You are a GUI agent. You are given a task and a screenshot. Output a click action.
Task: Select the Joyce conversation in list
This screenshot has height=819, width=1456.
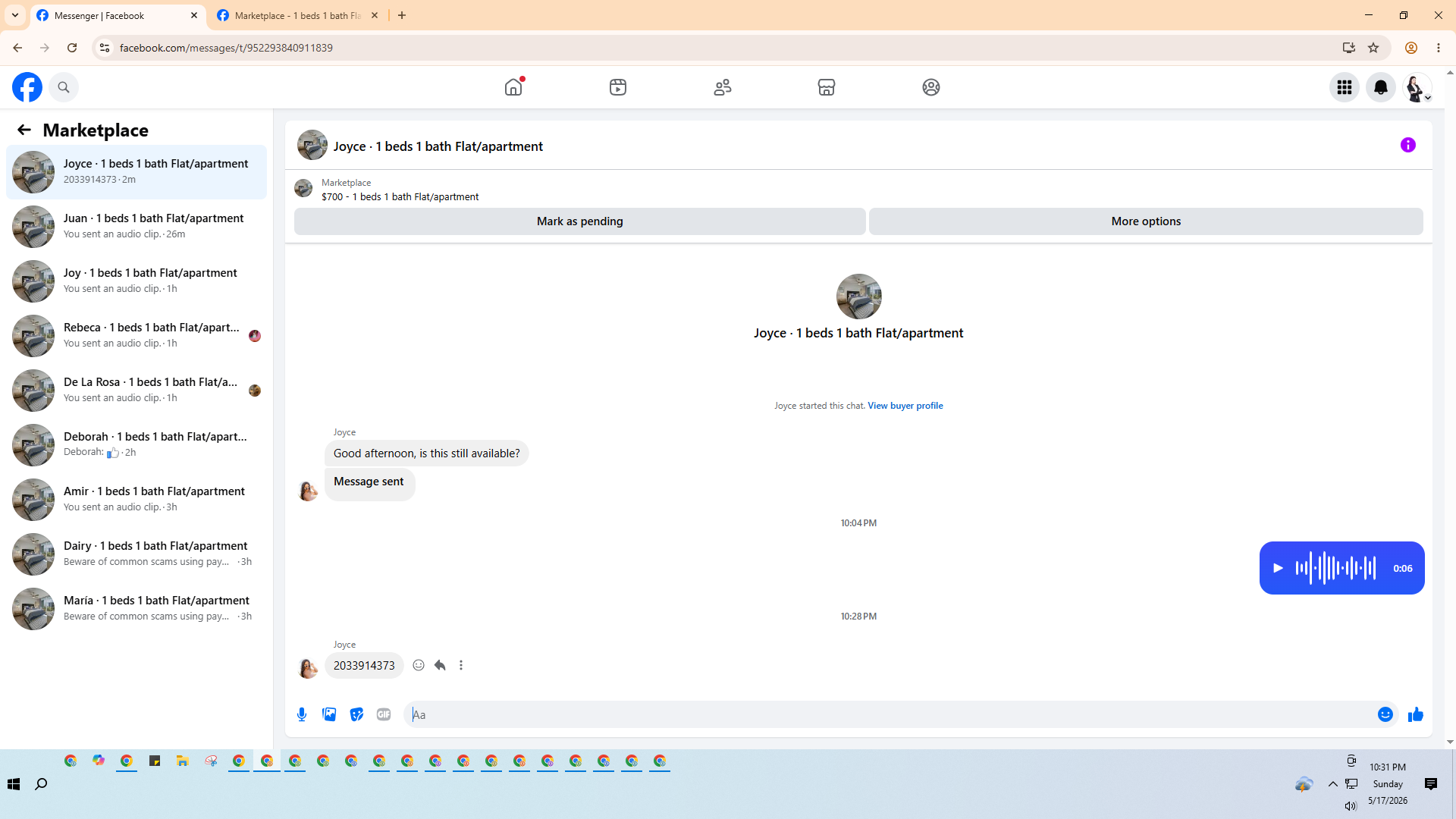pos(136,172)
